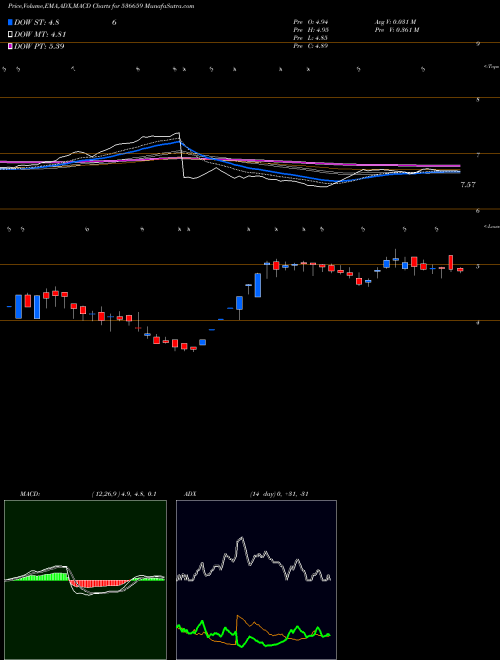500x660 pixels.
Task: Open the MACD indicator chart panel
Action: (x=85, y=580)
